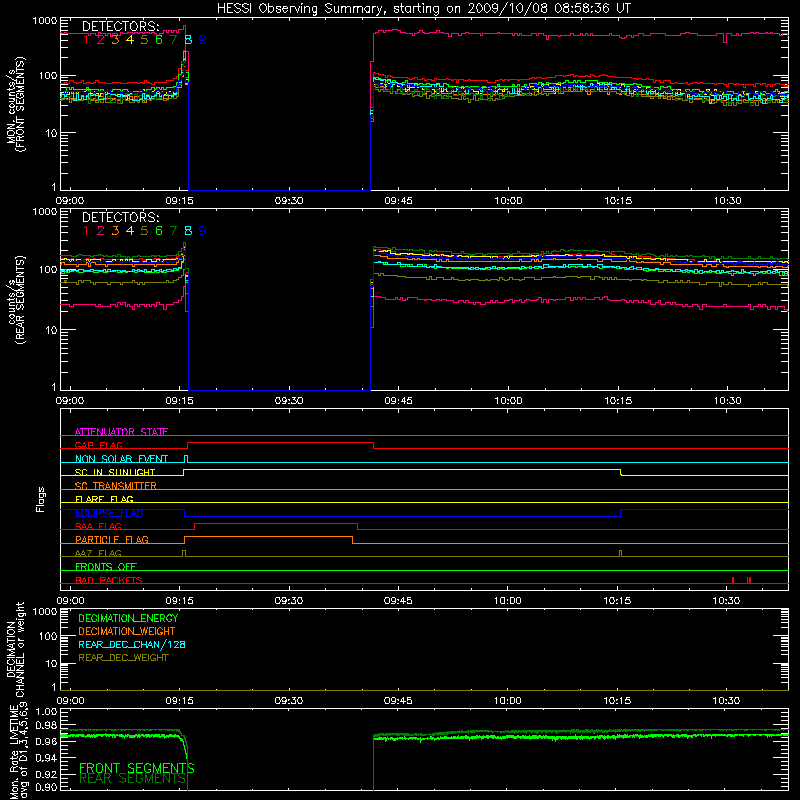Select detector 8 in front segments legend
Screen dimensions: 800x800
188,40
